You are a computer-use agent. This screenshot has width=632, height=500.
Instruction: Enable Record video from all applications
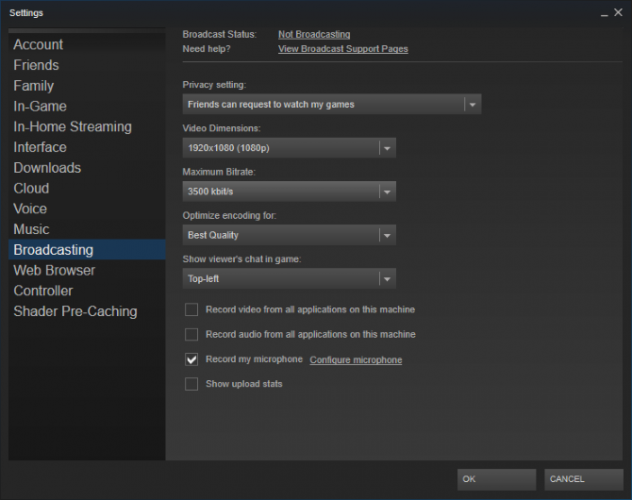click(x=191, y=309)
